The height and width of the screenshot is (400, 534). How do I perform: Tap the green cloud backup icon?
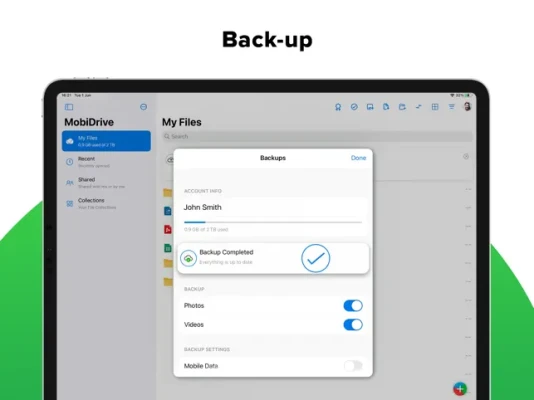coord(188,258)
